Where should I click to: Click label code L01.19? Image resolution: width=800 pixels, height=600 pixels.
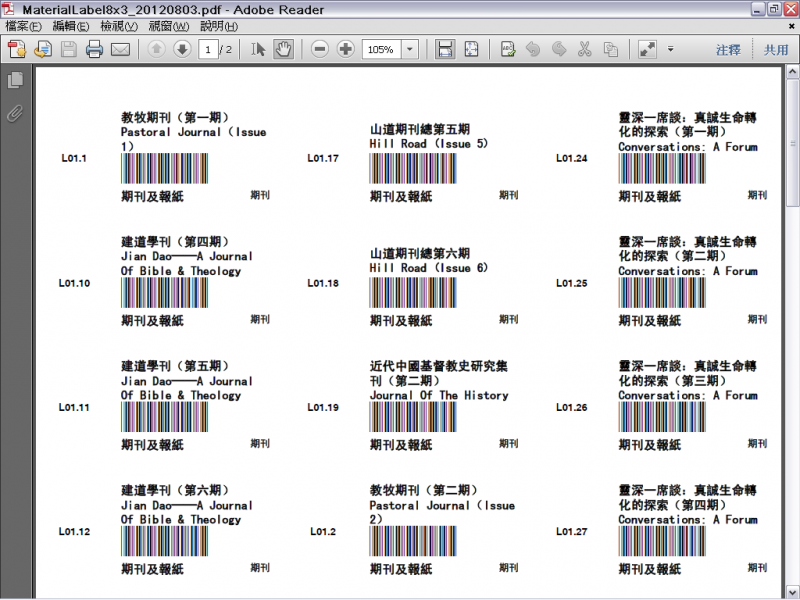pyautogui.click(x=323, y=407)
